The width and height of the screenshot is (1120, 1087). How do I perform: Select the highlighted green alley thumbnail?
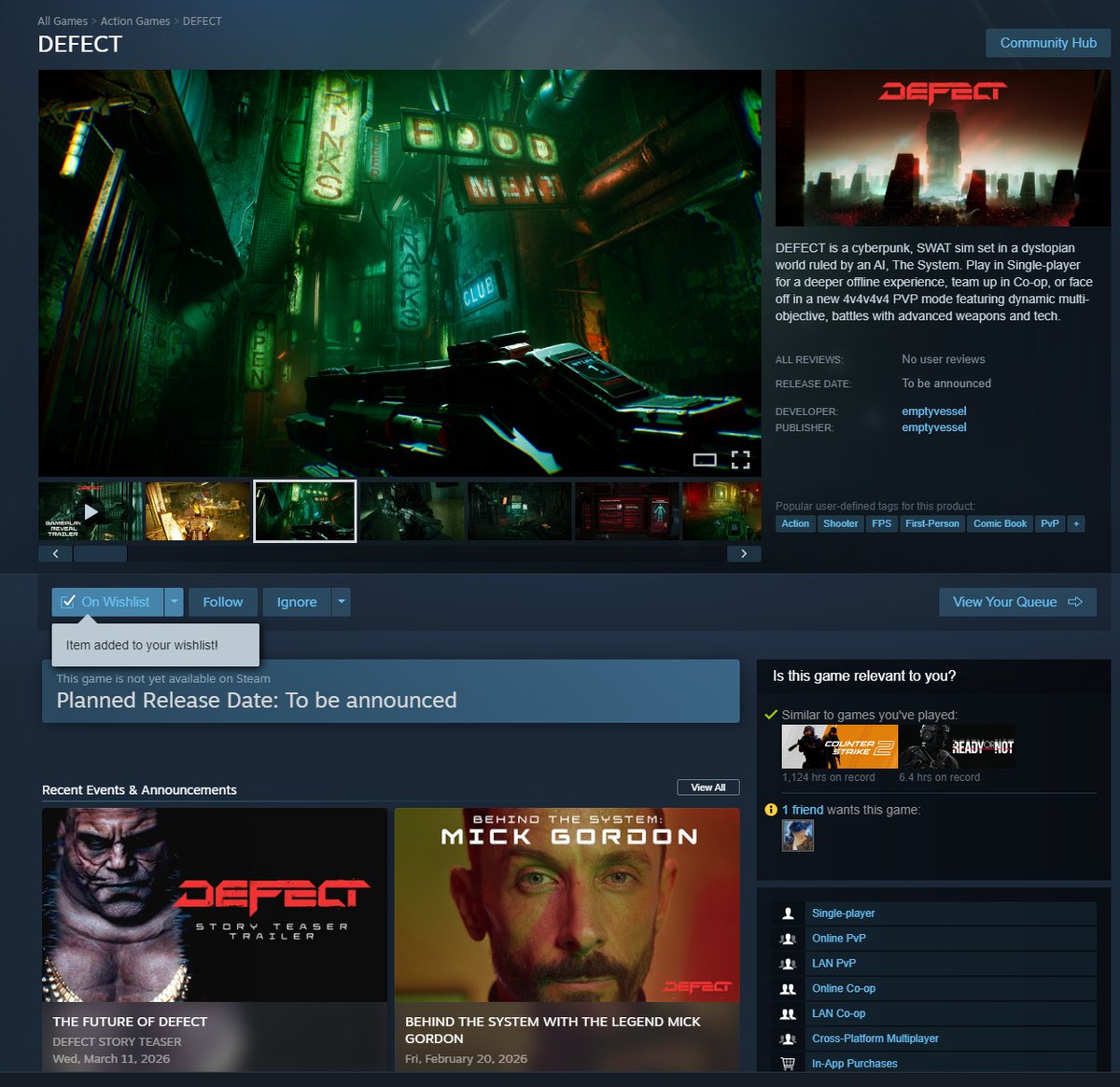point(305,511)
